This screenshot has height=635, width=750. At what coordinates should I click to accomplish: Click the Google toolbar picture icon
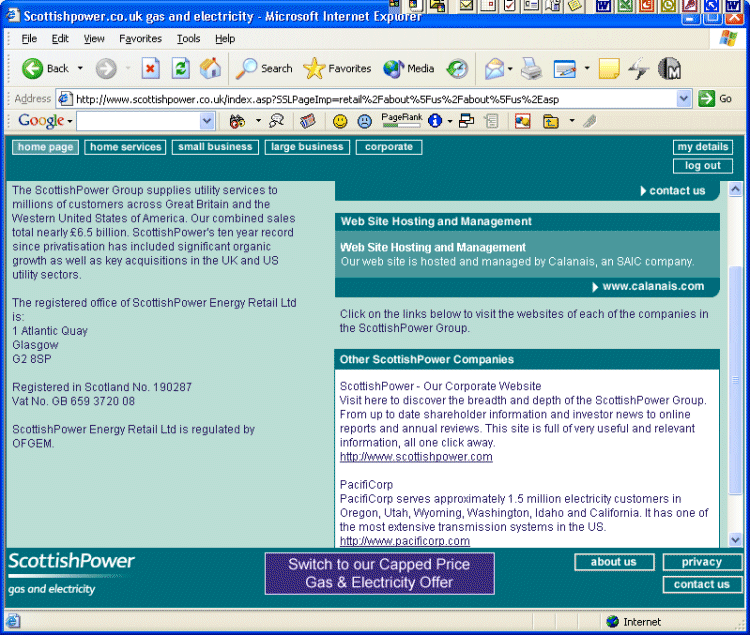coord(522,121)
